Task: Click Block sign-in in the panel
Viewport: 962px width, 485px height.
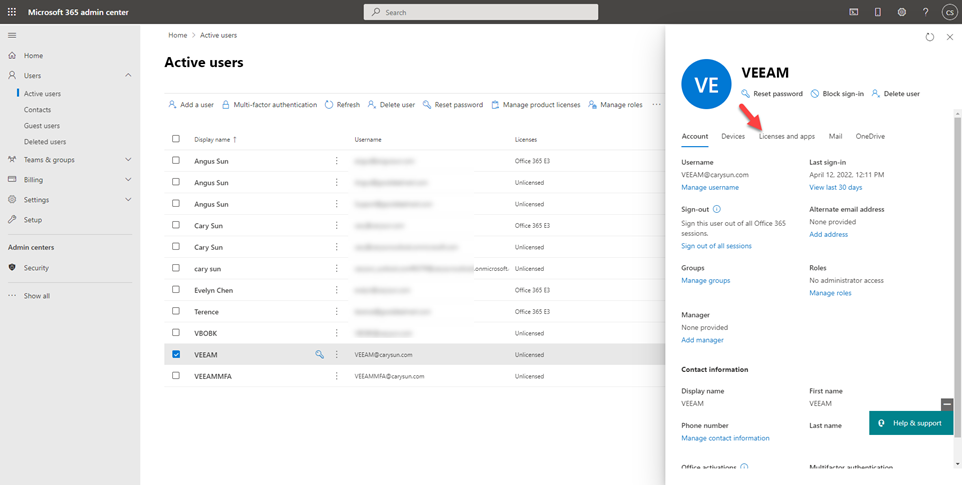Action: 837,94
